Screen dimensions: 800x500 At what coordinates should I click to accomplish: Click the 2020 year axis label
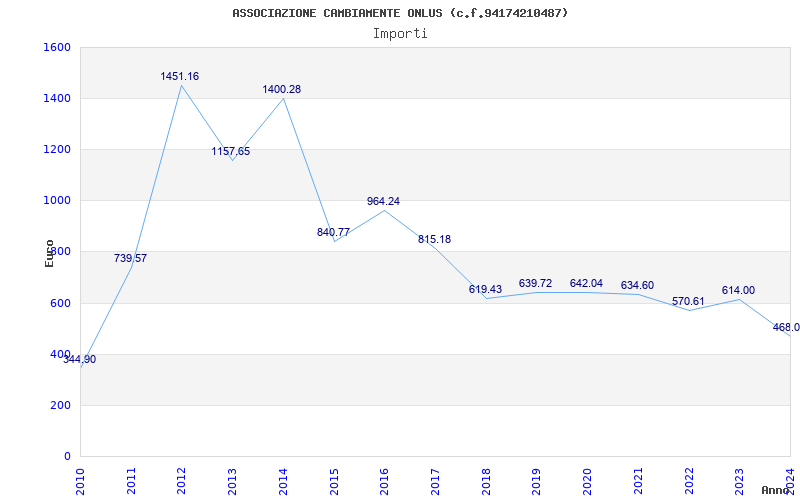pyautogui.click(x=587, y=482)
